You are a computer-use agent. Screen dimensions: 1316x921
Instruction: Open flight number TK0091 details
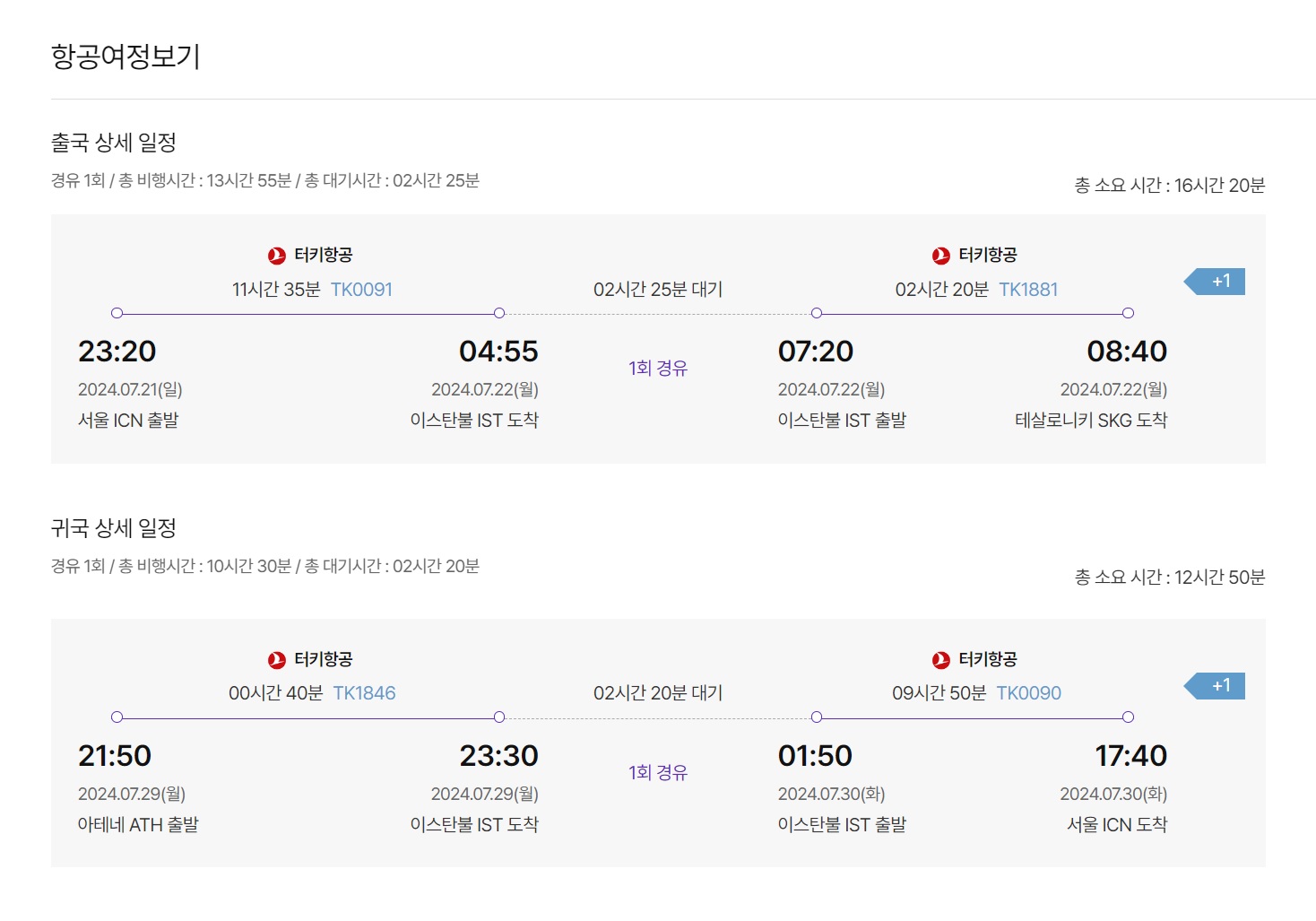pyautogui.click(x=361, y=290)
